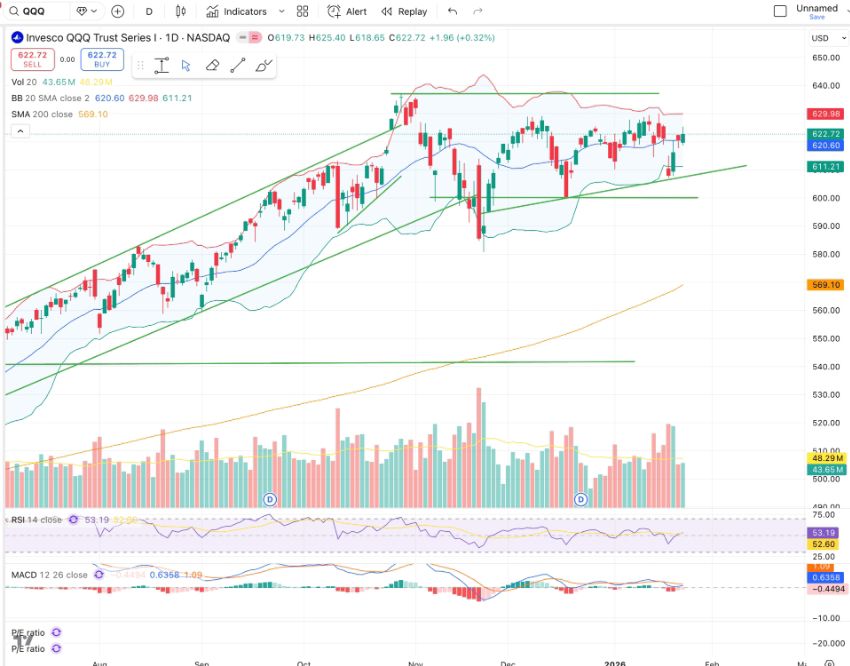Screen dimensions: 850x666
Task: Click the QQQ symbol search field
Action: coord(36,12)
